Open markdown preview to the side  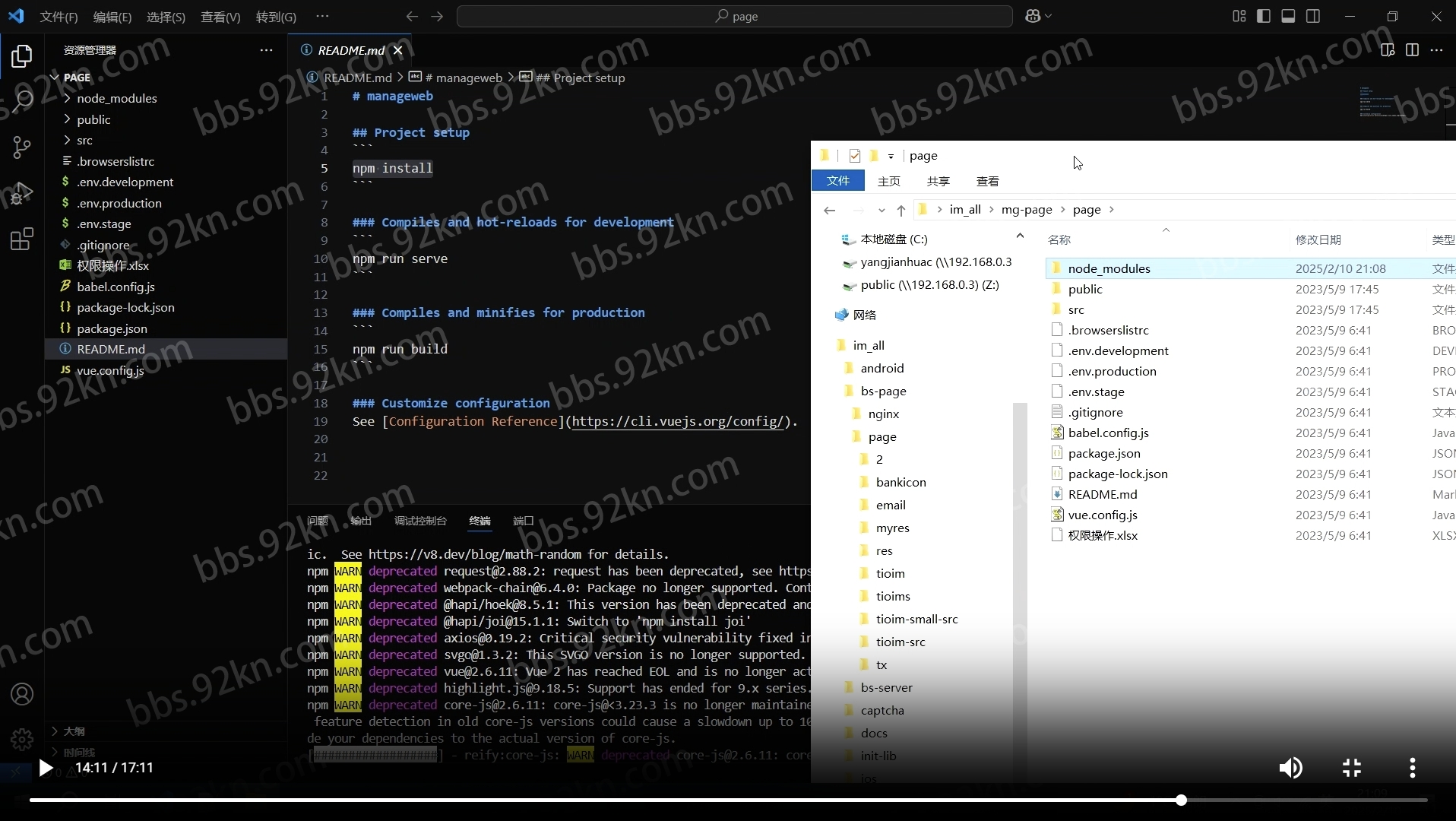click(x=1388, y=50)
